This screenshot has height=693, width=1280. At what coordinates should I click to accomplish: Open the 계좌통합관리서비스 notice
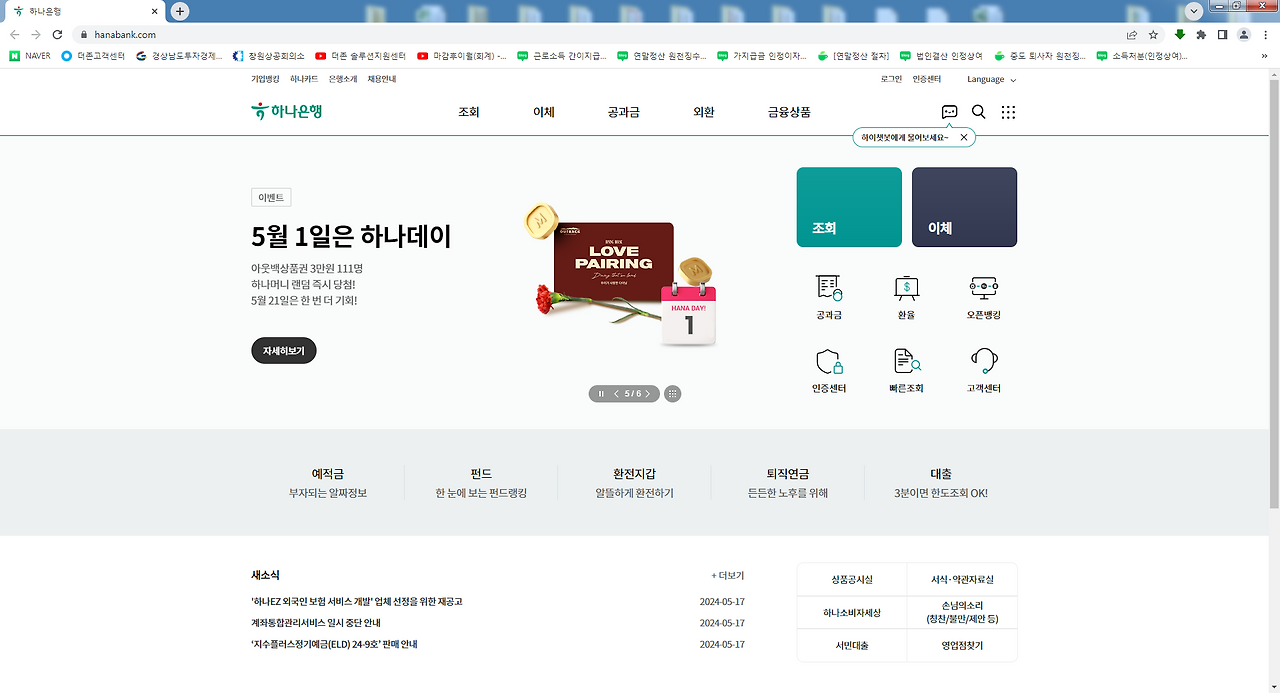click(316, 623)
